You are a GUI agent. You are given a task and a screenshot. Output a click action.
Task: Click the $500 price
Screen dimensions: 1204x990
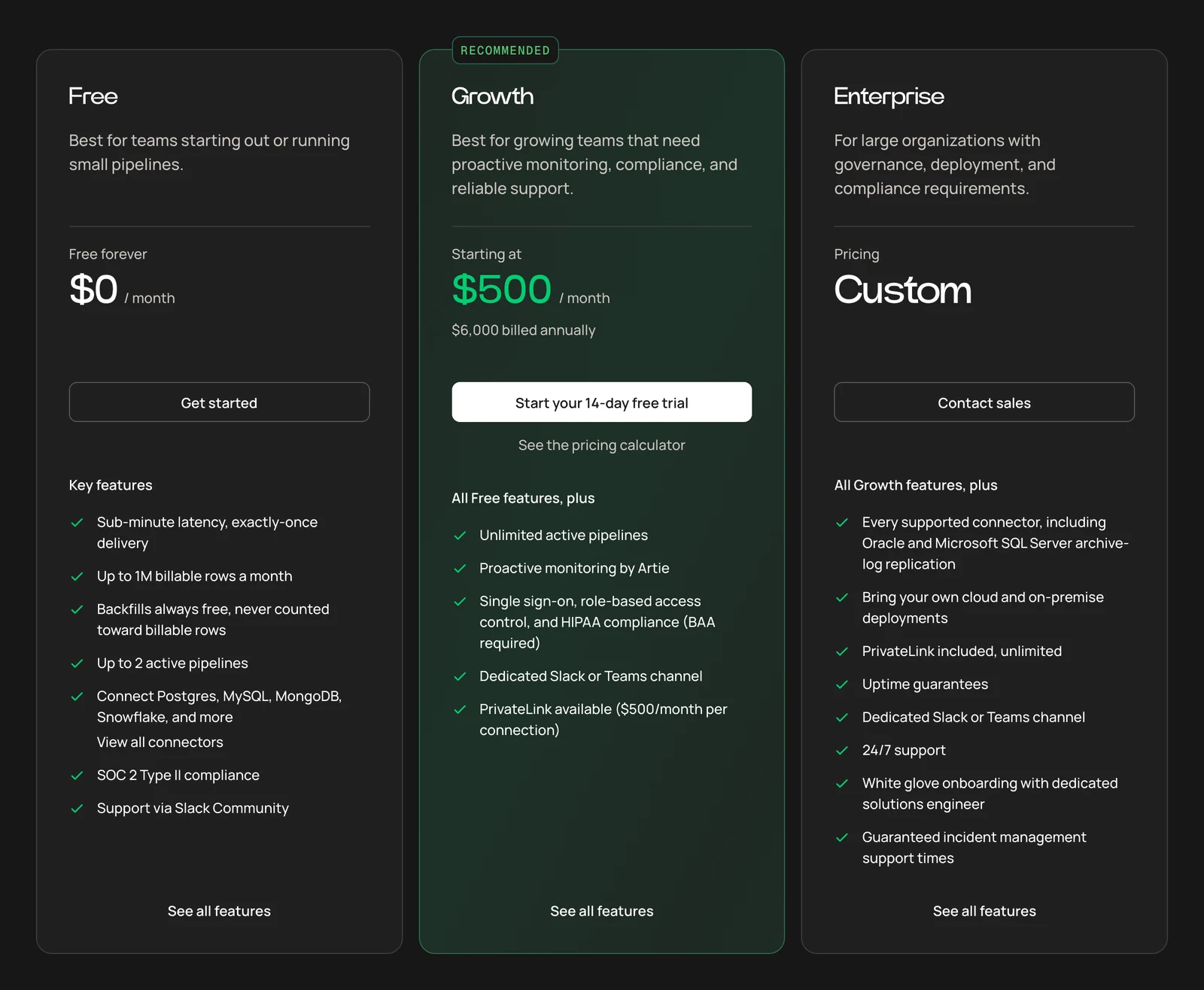click(x=502, y=290)
